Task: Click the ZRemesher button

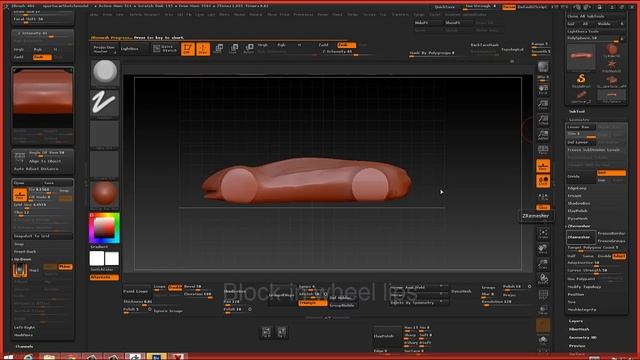Action: coord(581,237)
